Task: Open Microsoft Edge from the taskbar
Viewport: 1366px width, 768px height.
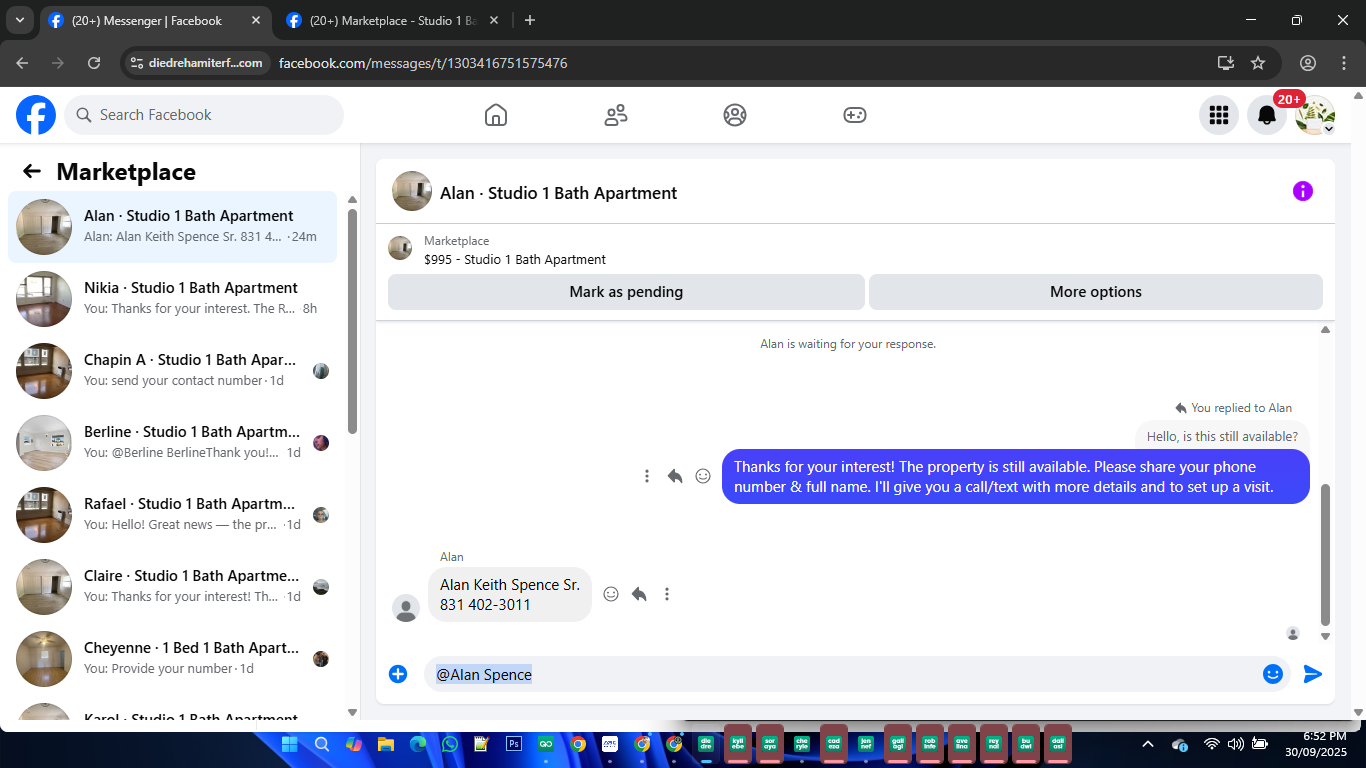Action: tap(418, 744)
